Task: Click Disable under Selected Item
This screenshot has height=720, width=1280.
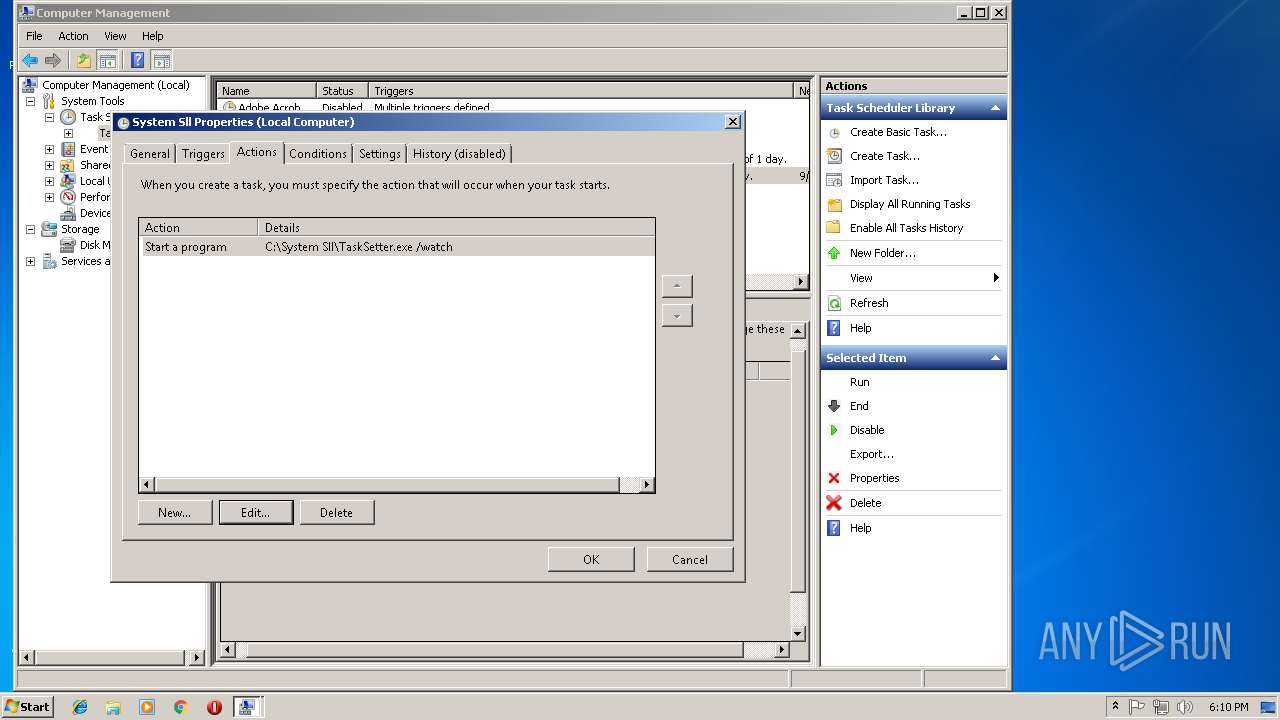Action: 867,430
